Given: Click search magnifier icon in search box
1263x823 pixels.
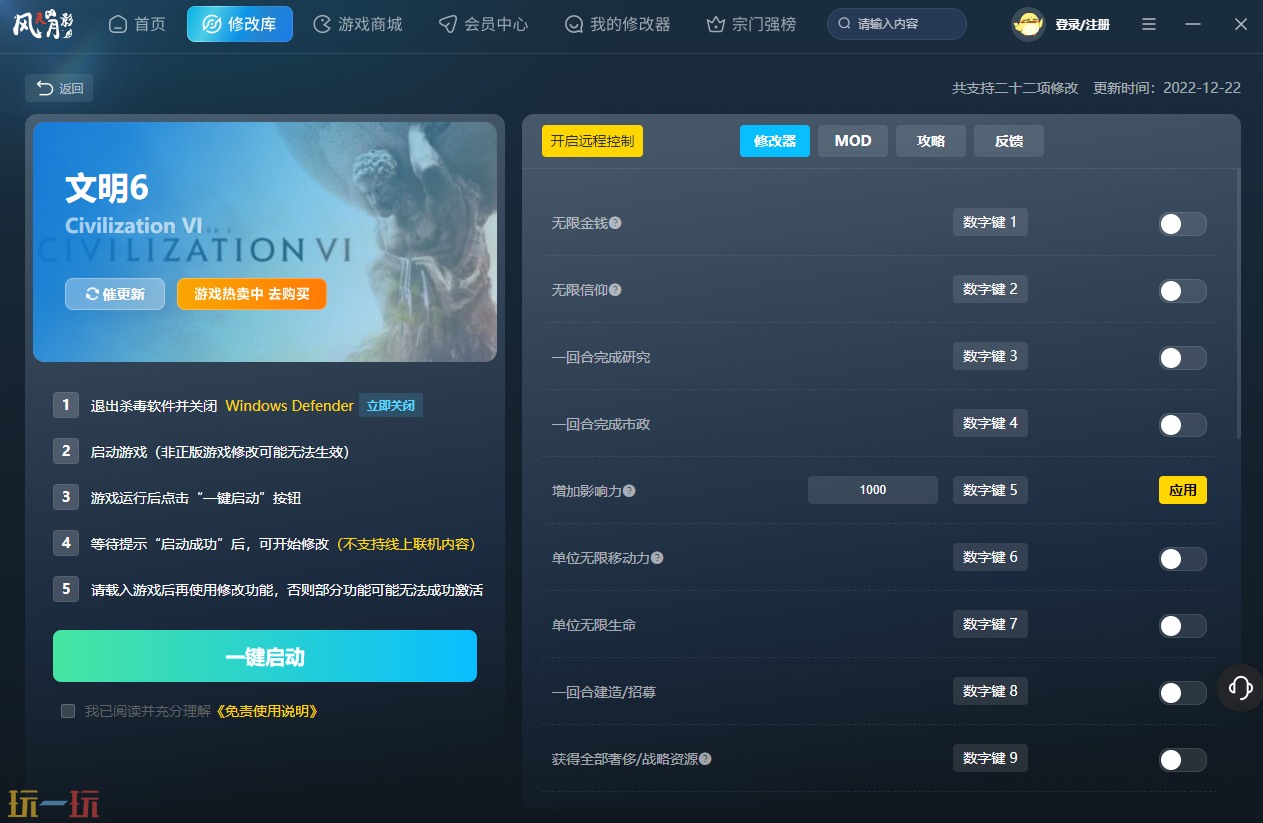Looking at the screenshot, I should (x=845, y=24).
